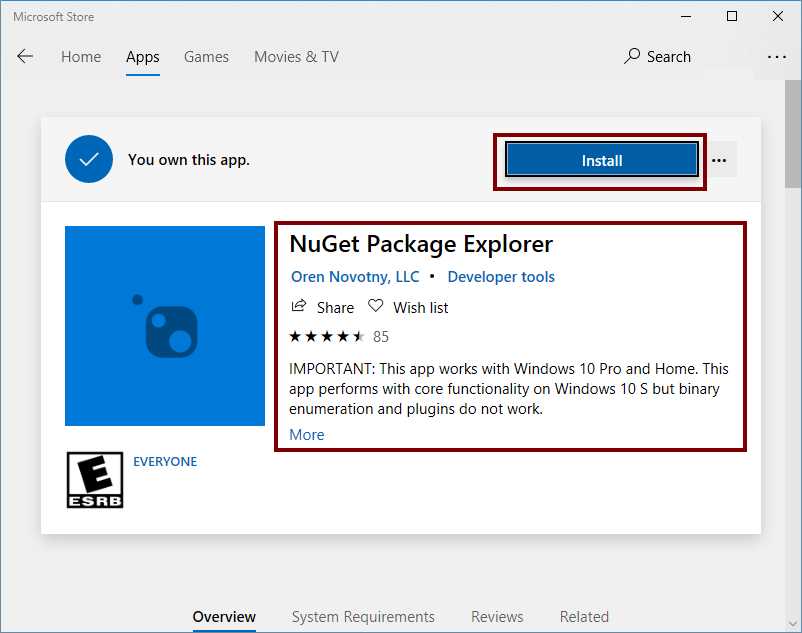
Task: Open the System Requirements tab
Action: (x=362, y=617)
